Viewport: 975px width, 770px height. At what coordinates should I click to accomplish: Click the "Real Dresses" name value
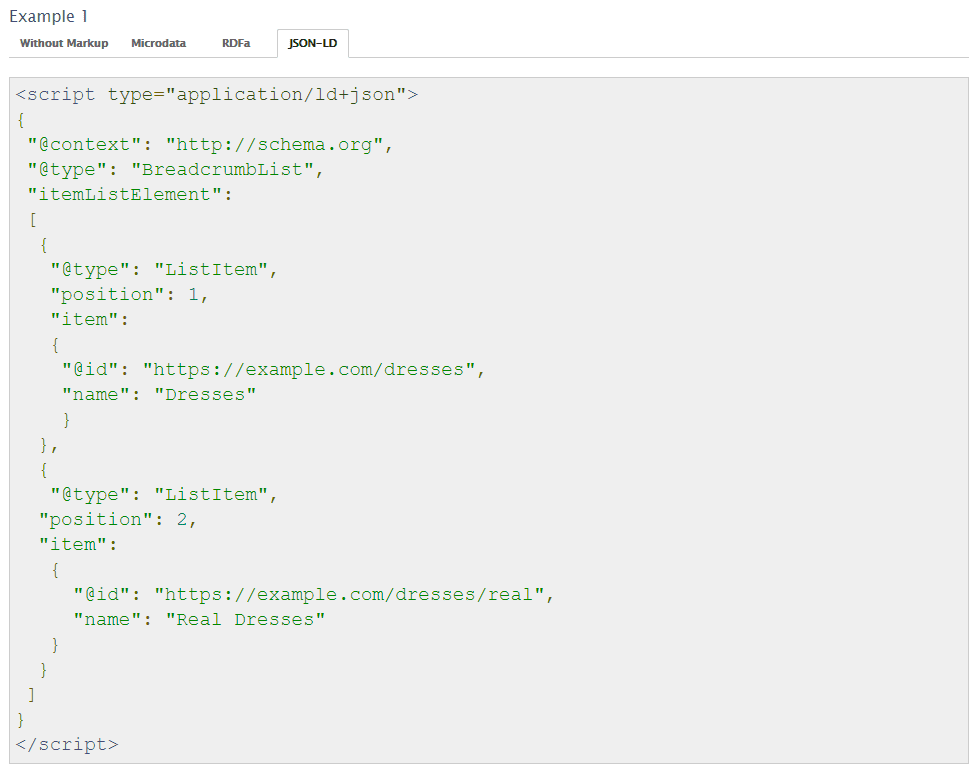[x=245, y=620]
